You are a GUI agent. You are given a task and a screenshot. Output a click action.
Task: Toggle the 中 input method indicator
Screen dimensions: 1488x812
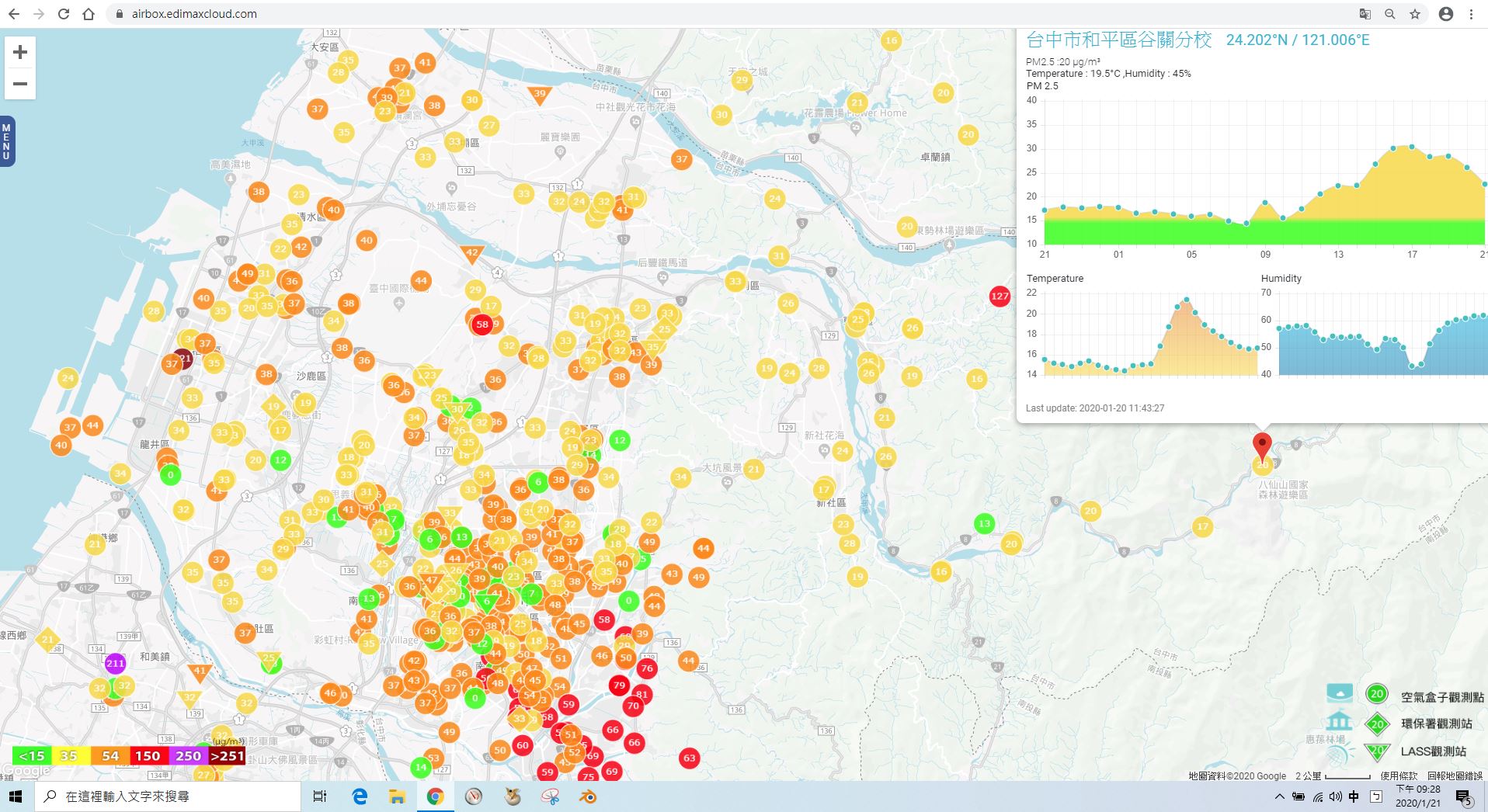pos(1354,796)
